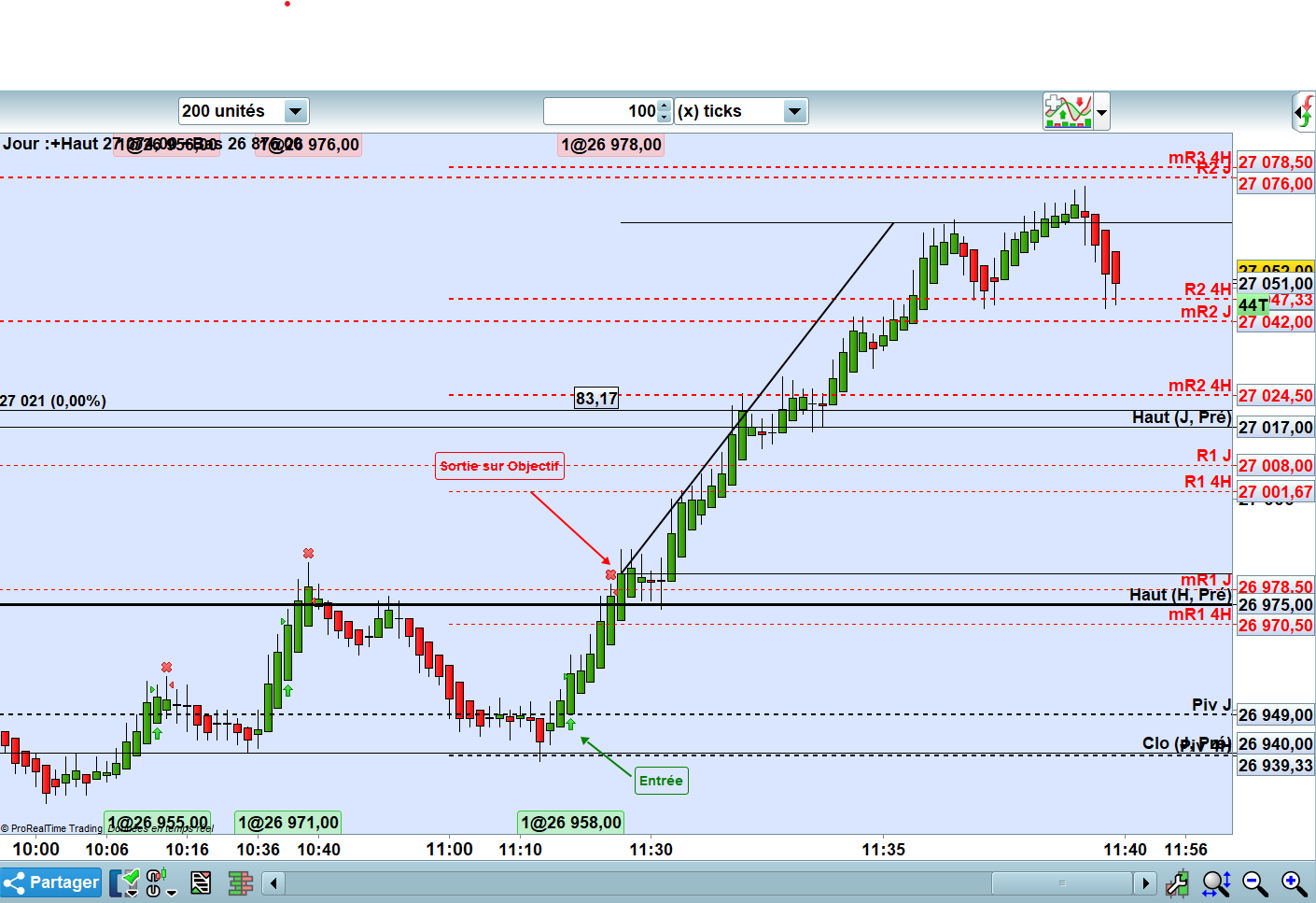
Task: Click the 'Piv J' pivot label
Action: [x=1211, y=705]
